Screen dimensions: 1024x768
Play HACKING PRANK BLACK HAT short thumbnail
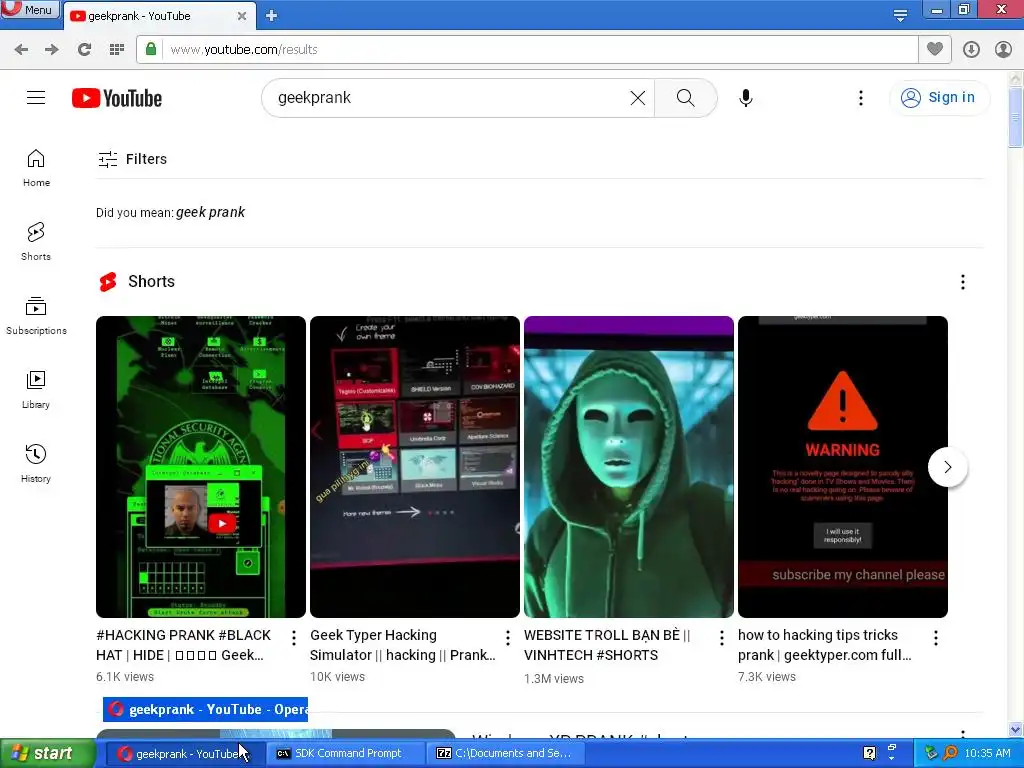[x=200, y=466]
